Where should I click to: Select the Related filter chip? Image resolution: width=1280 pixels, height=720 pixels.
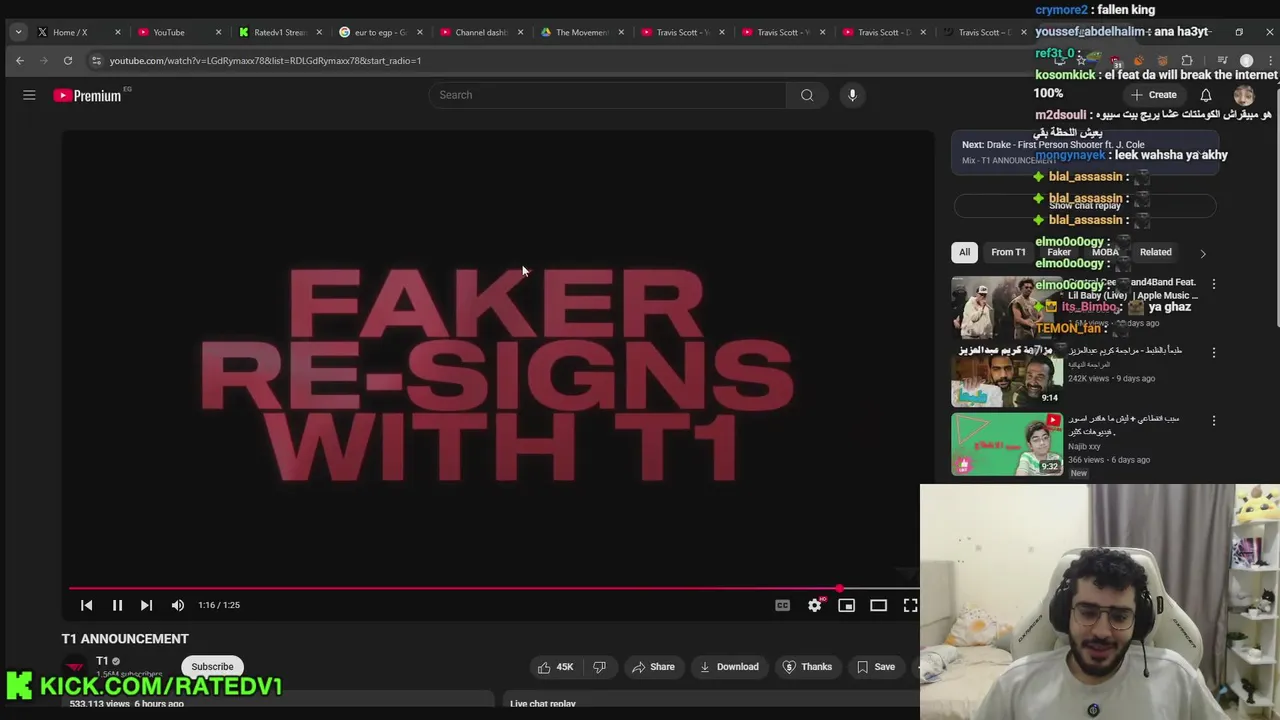point(1155,252)
